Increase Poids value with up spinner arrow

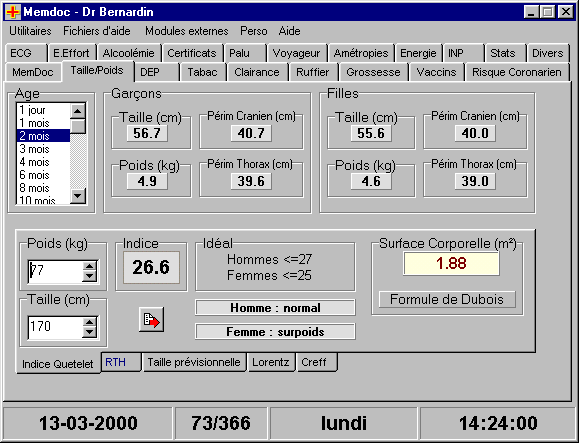[89, 266]
